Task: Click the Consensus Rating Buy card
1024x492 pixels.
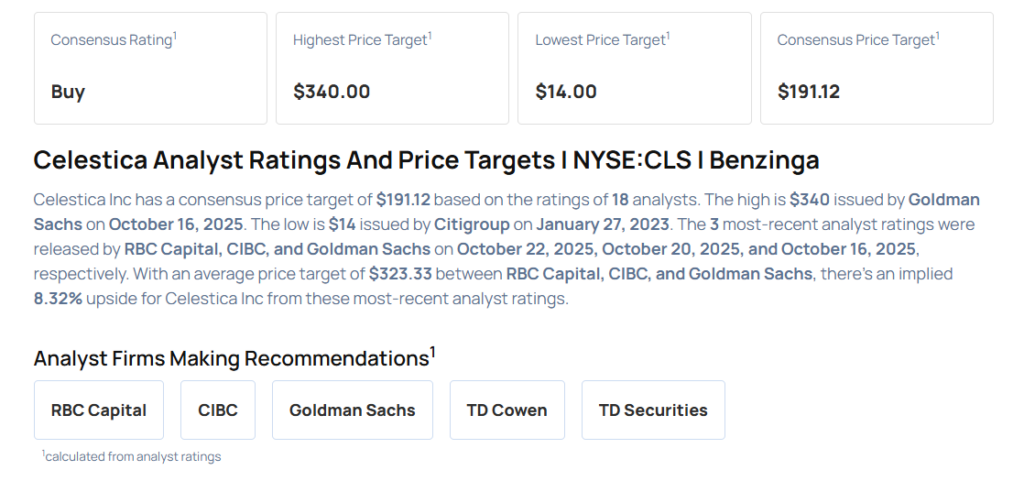Action: 150,68
